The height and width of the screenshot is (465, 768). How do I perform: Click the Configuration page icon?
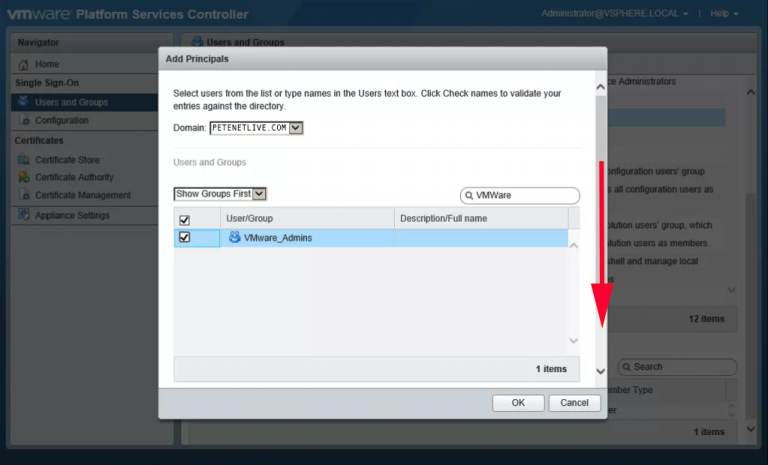coord(24,120)
